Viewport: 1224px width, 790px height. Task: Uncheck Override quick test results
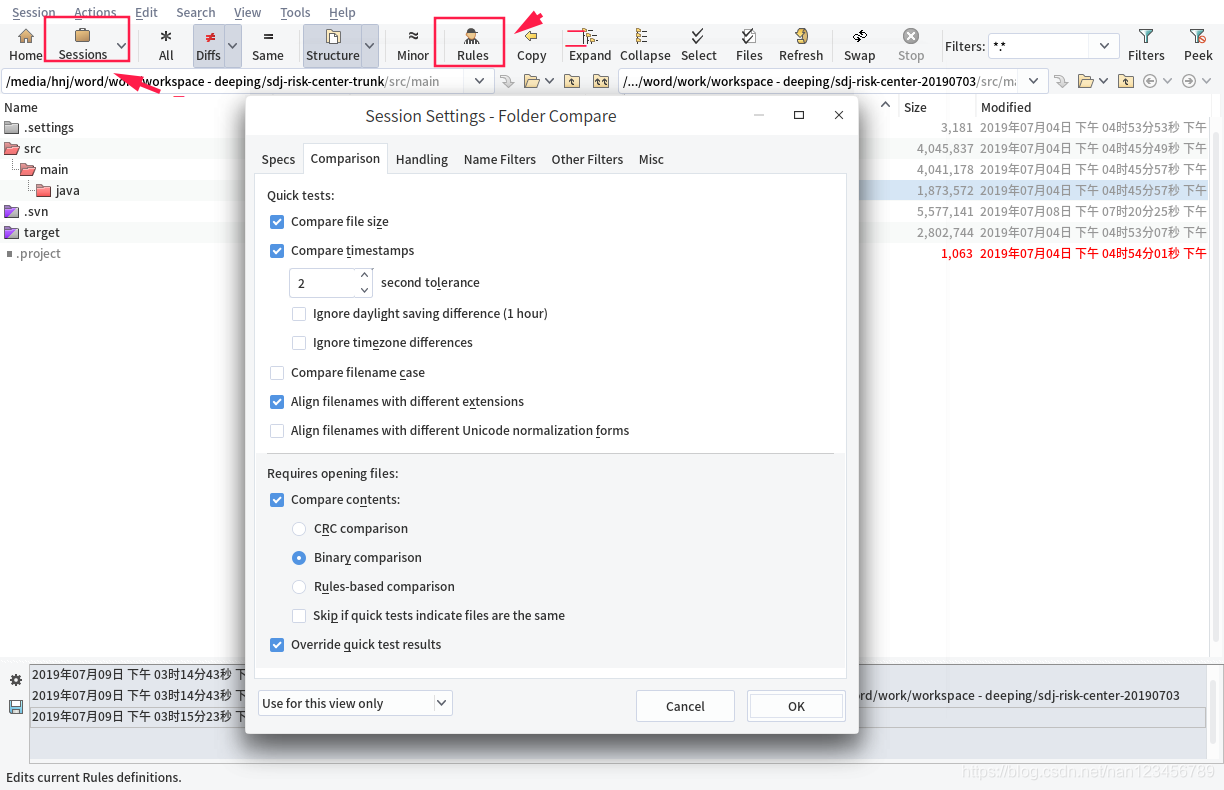coord(277,645)
